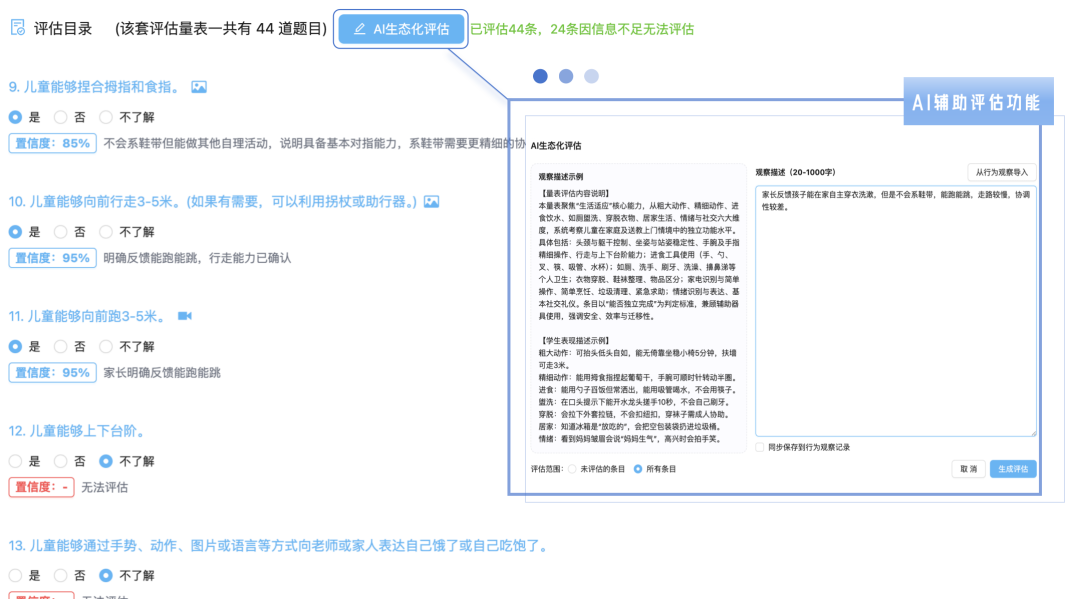Click question 12 title 儿童能够上下台阶

[x=79, y=431]
